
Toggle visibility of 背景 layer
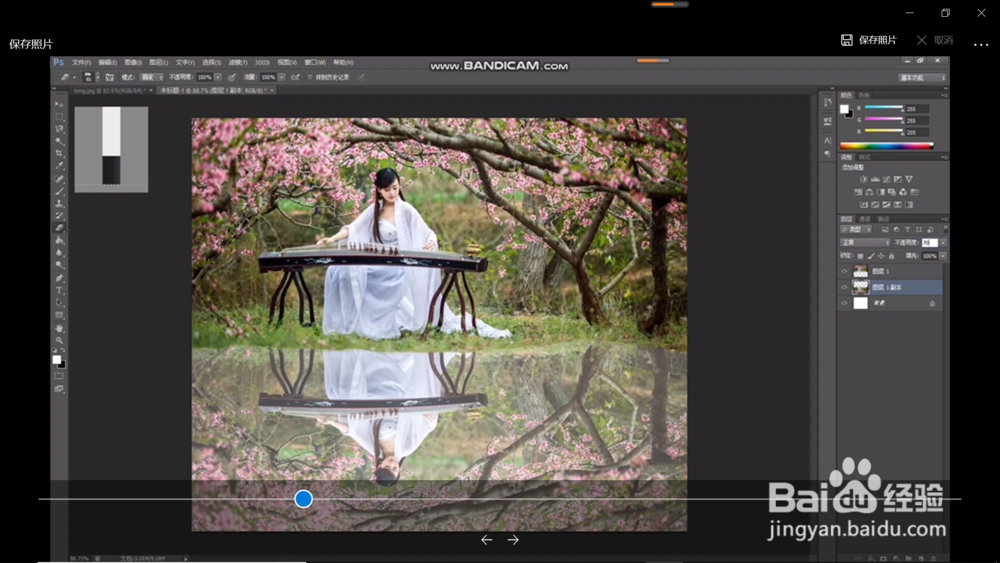tap(844, 303)
